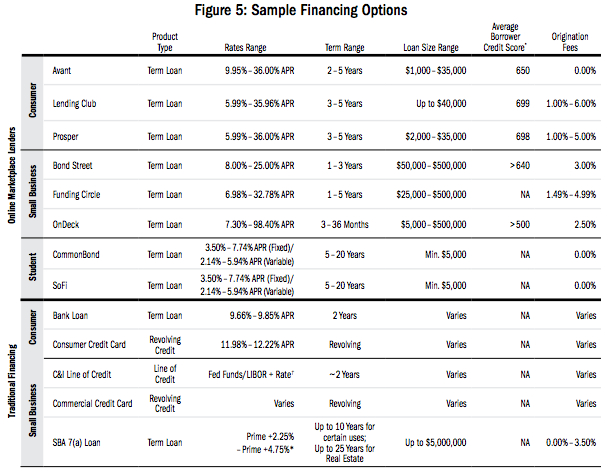Click the 'Rates Range' column header

pos(246,48)
